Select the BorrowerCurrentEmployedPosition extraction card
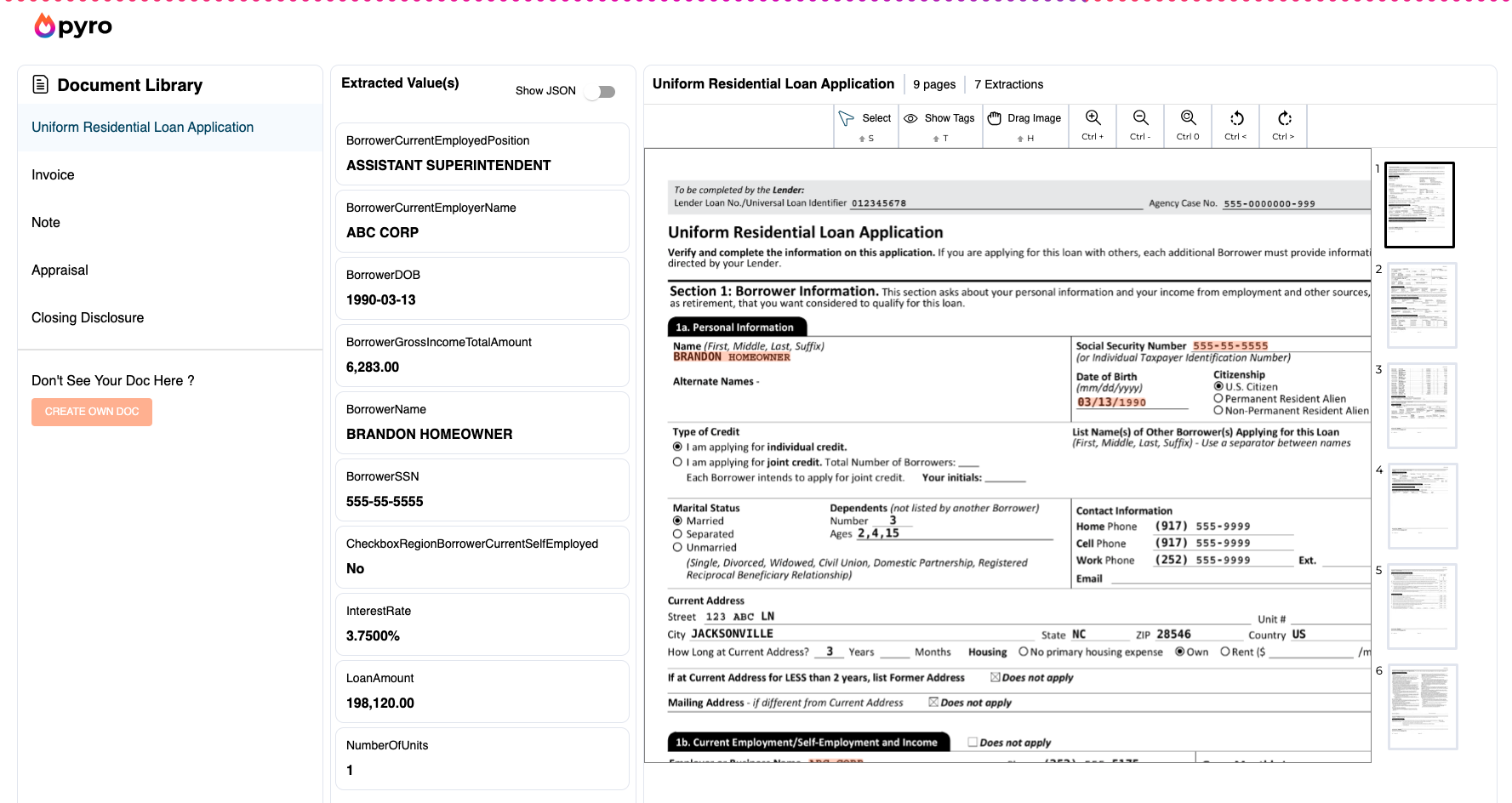The width and height of the screenshot is (1512, 803). tap(482, 154)
